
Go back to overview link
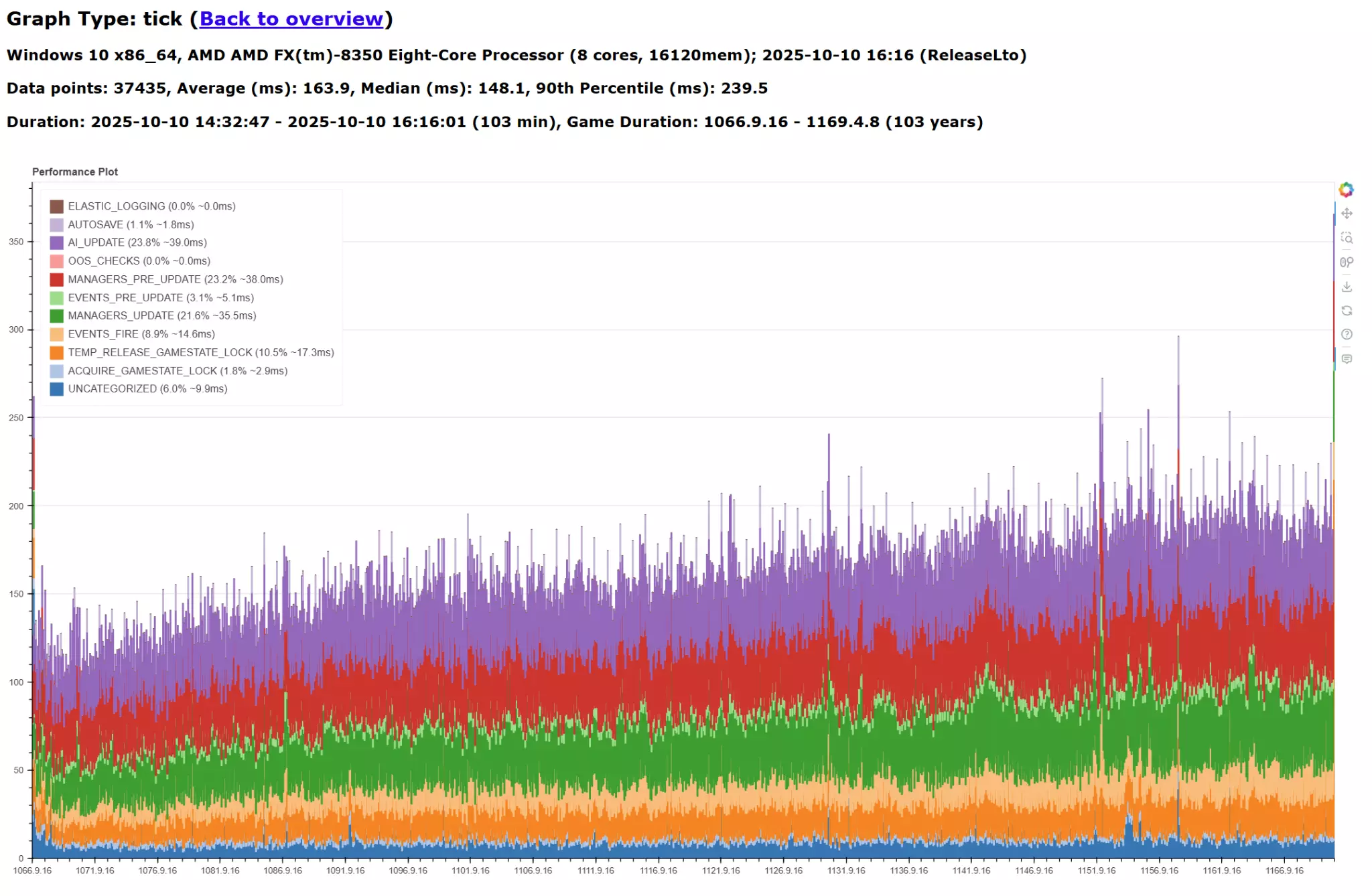[x=291, y=19]
